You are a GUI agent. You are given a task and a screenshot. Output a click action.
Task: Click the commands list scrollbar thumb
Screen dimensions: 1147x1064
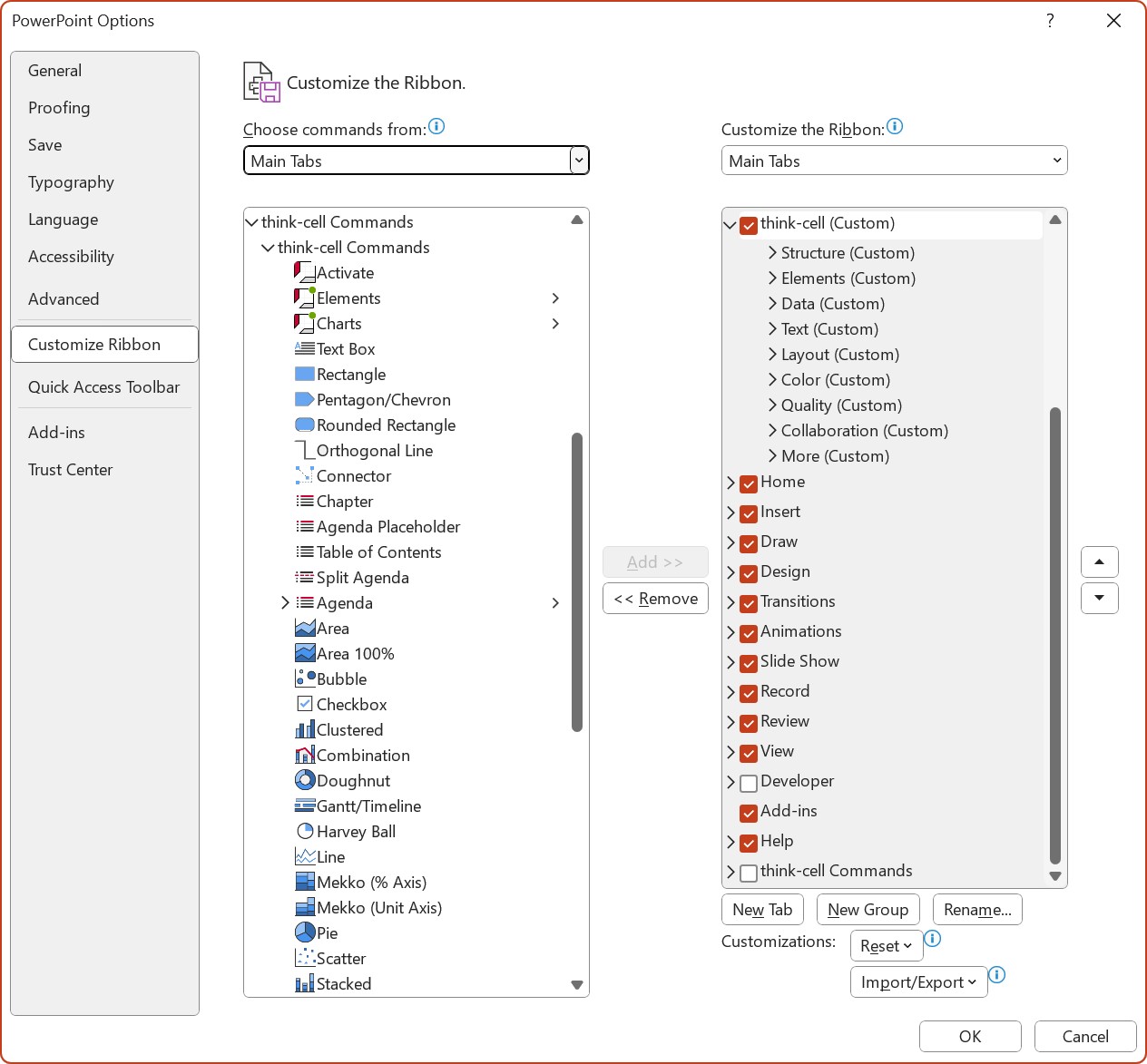[577, 581]
